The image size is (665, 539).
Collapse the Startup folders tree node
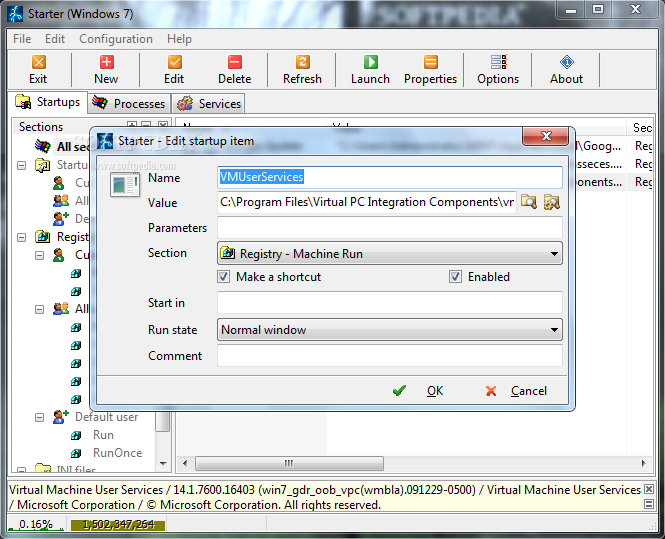coord(21,165)
